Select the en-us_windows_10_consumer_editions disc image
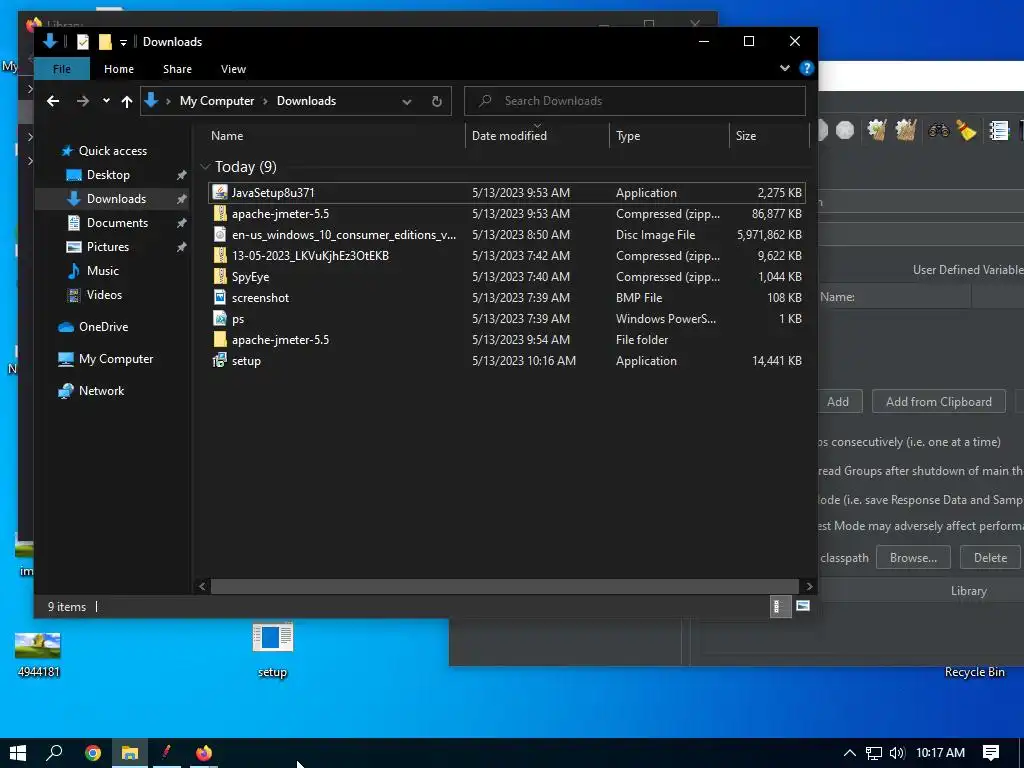The image size is (1024, 768). click(x=507, y=234)
